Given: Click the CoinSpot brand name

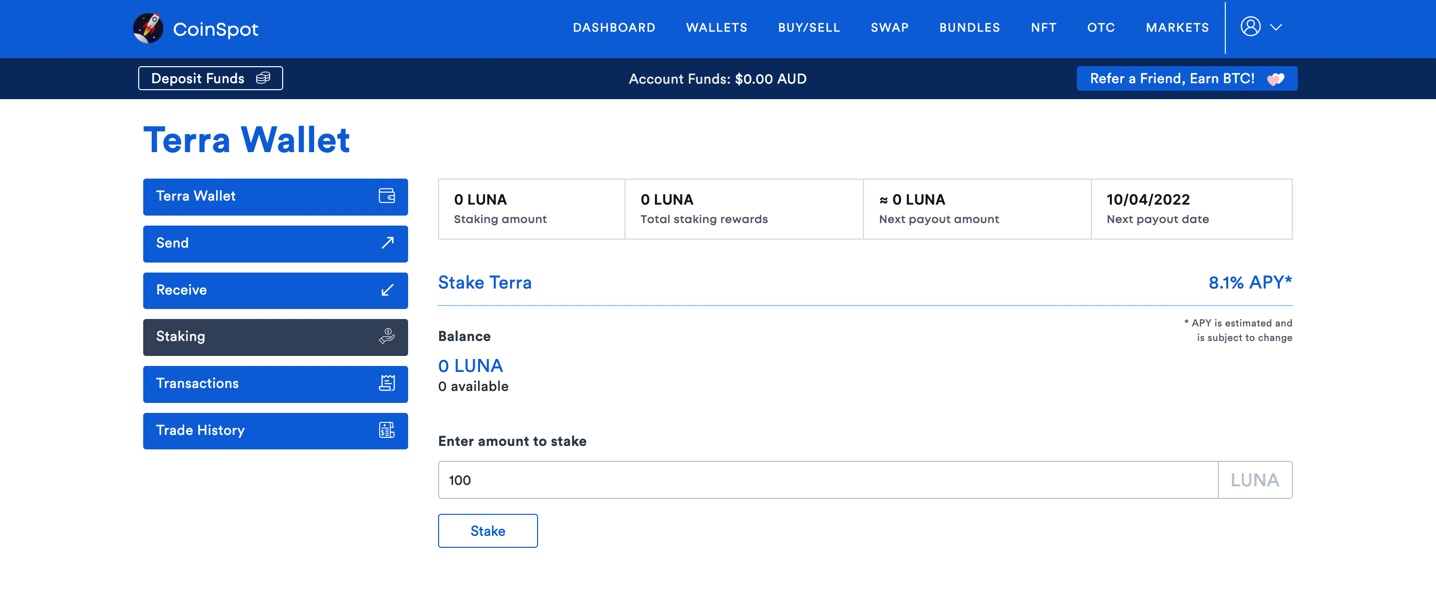Looking at the screenshot, I should click(215, 29).
